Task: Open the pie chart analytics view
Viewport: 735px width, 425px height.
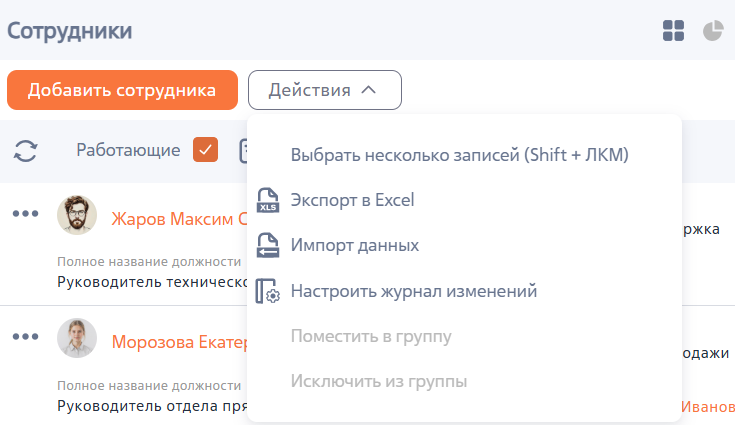Action: coord(713,30)
